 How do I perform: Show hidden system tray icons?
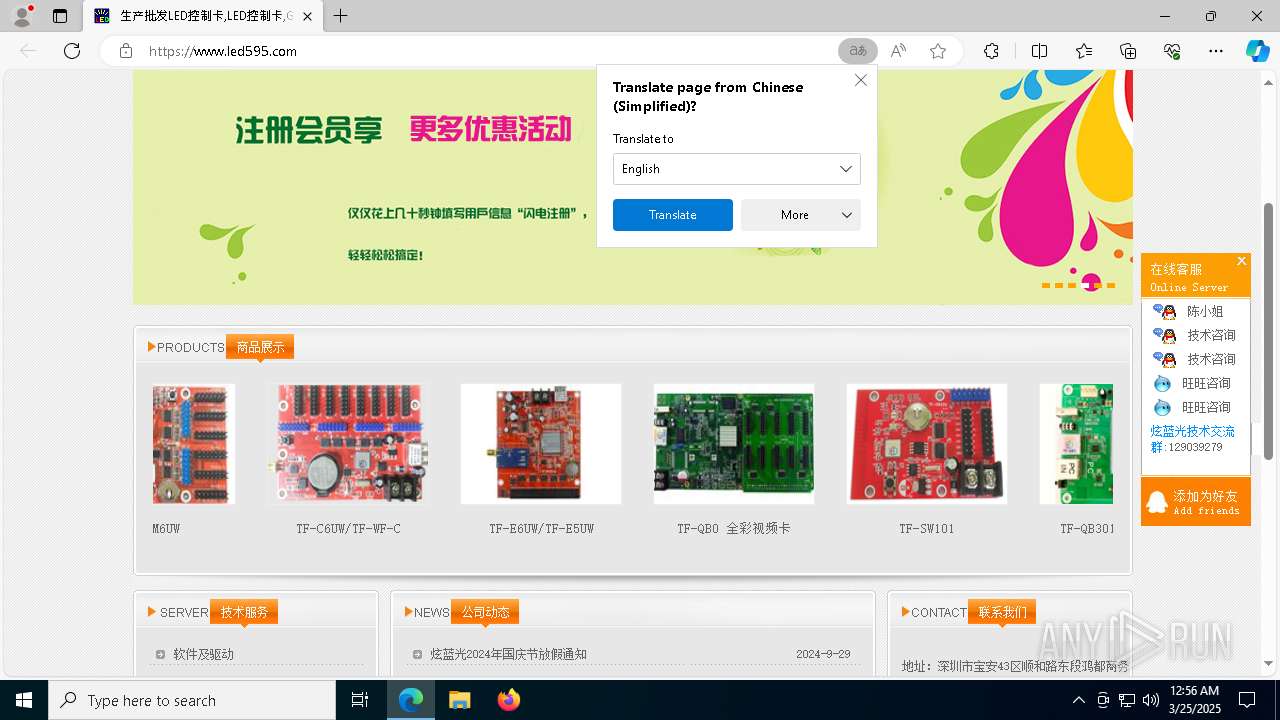pos(1078,700)
